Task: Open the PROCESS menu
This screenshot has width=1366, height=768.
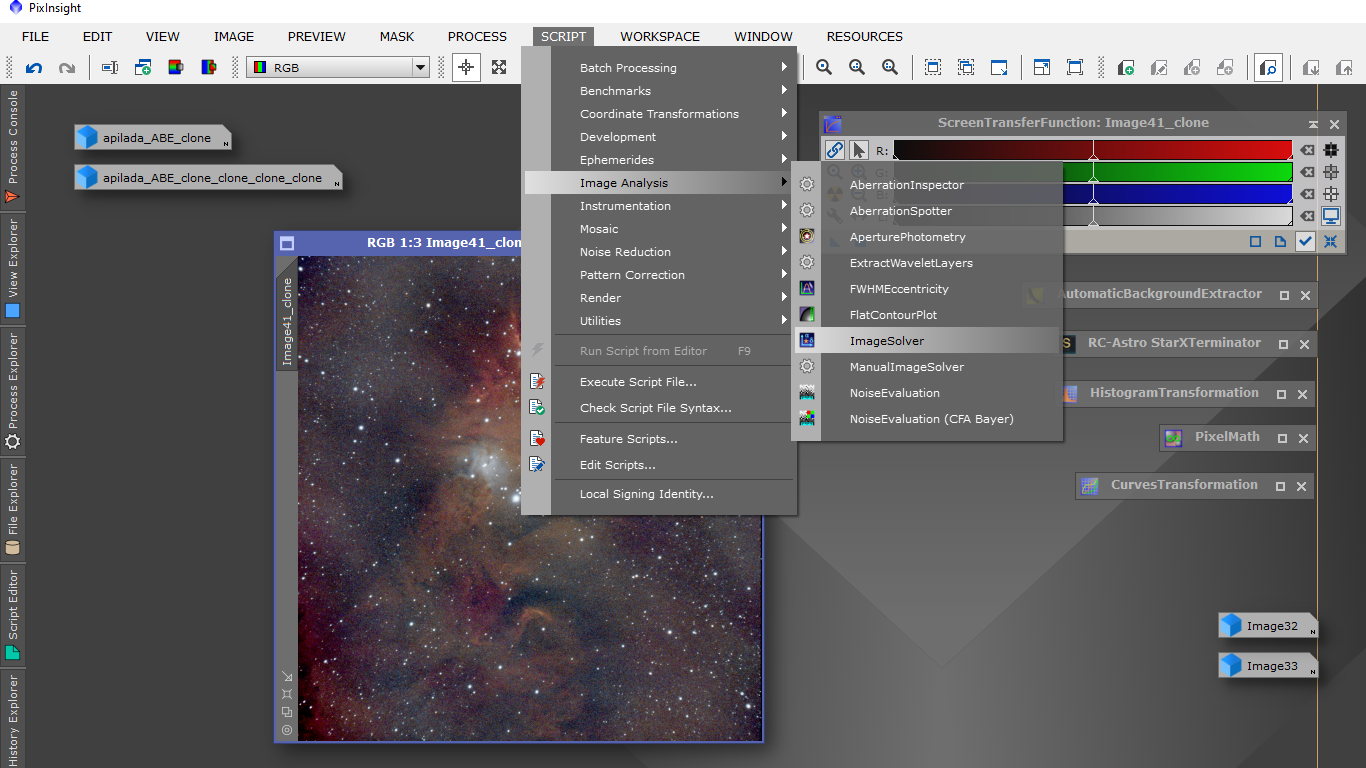Action: point(477,36)
